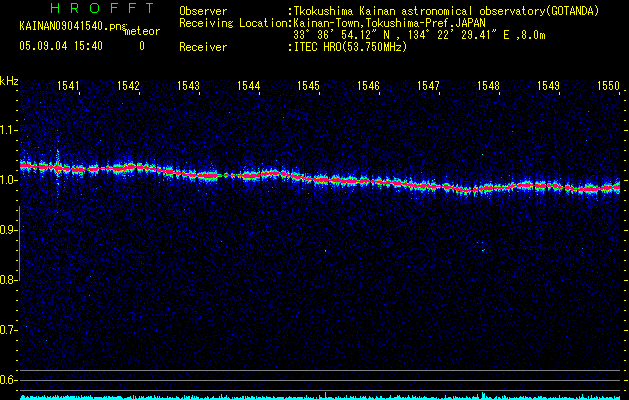Click the Receiver label
This screenshot has width=629, height=400.
click(x=203, y=47)
